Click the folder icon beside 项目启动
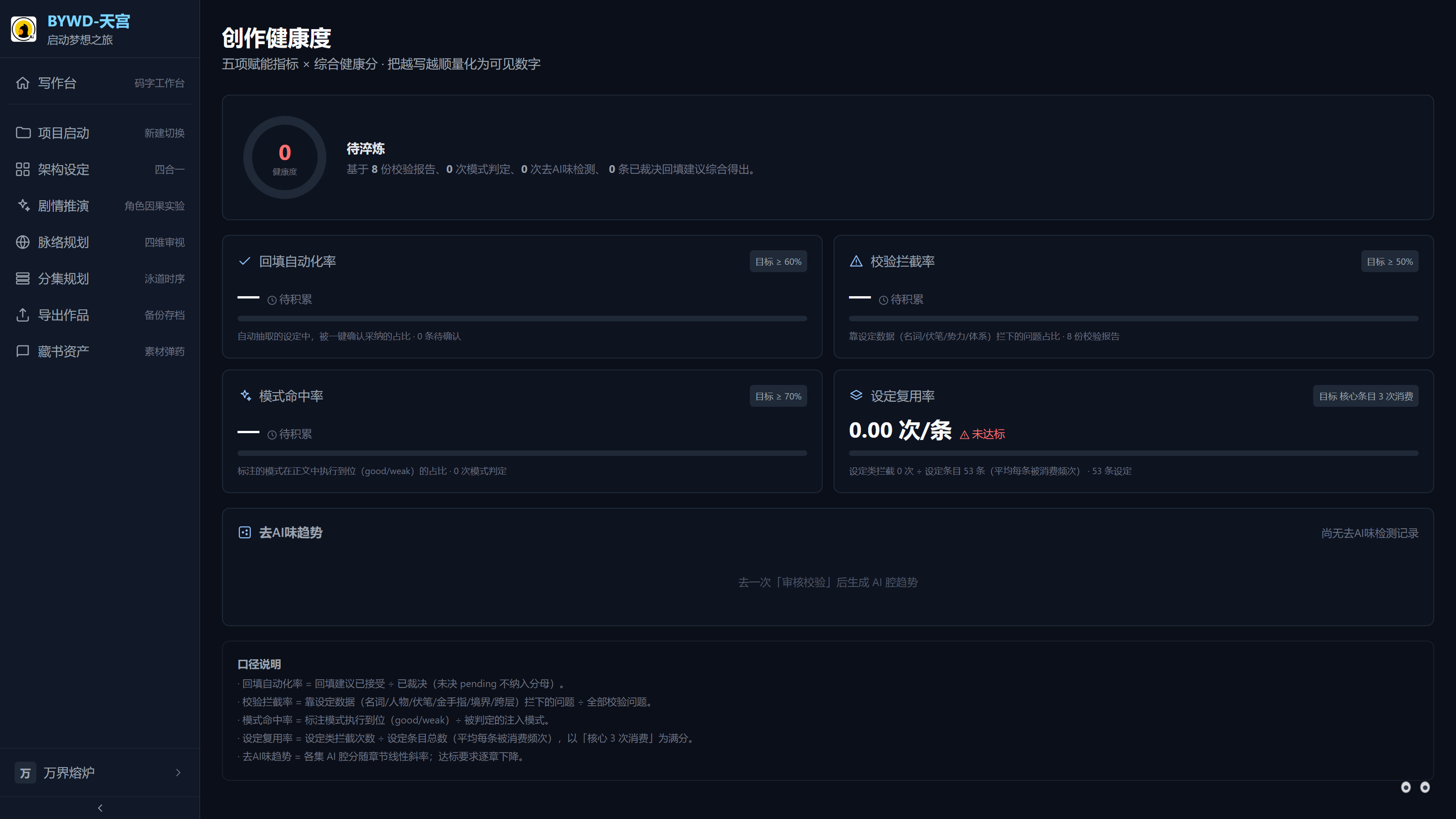Screen dimensions: 1456x819 (23, 133)
